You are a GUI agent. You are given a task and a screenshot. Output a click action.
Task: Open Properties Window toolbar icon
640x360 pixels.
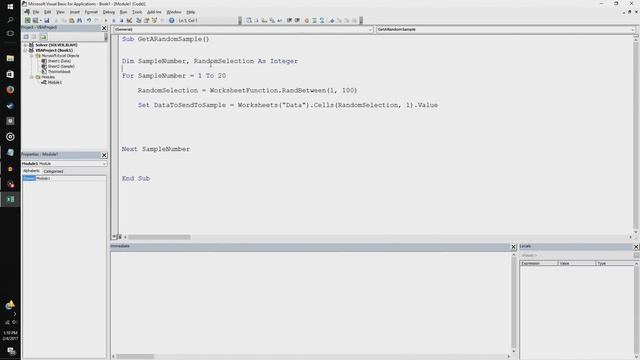(147, 20)
